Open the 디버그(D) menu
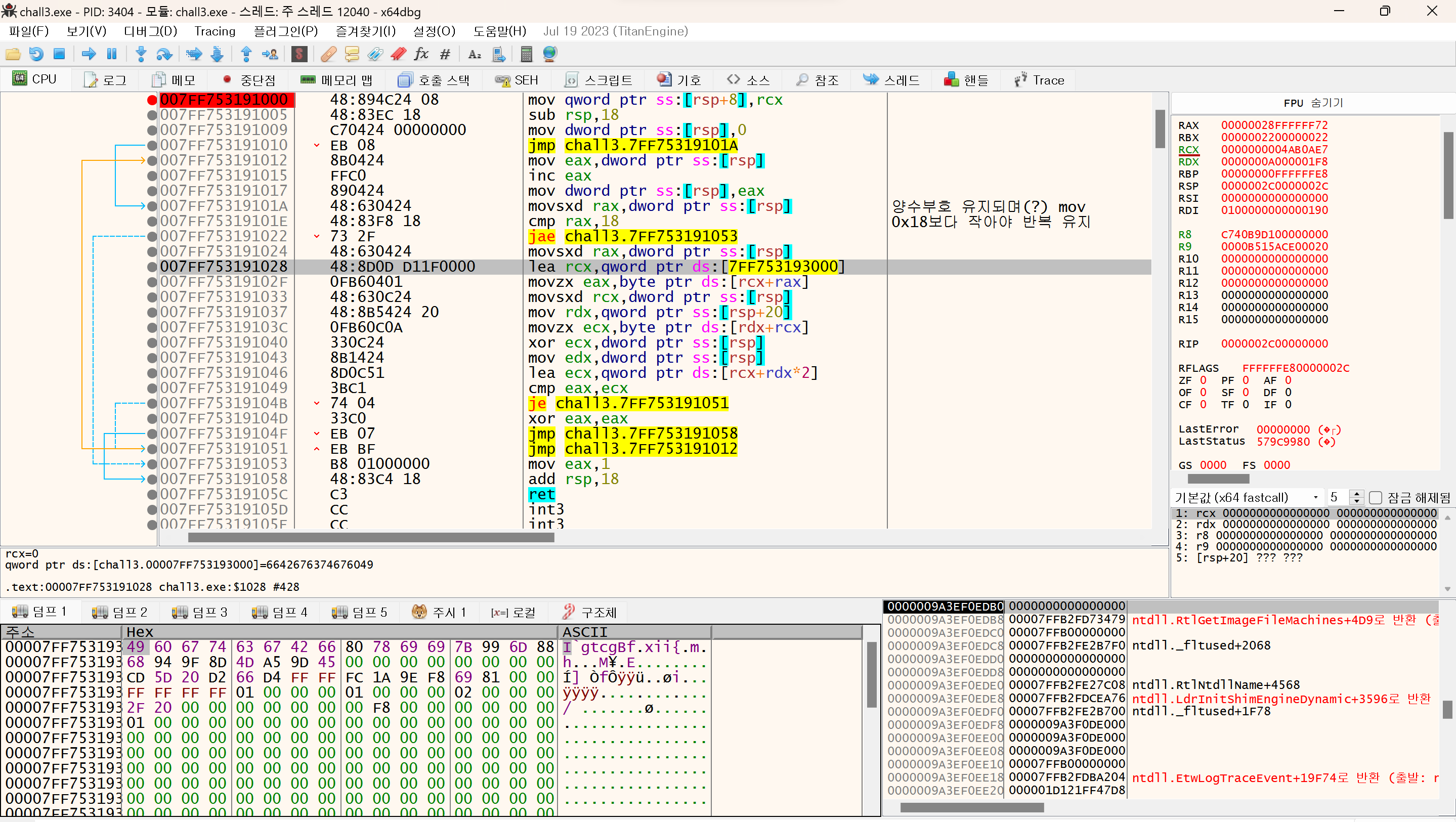The image size is (1456, 822). [150, 31]
